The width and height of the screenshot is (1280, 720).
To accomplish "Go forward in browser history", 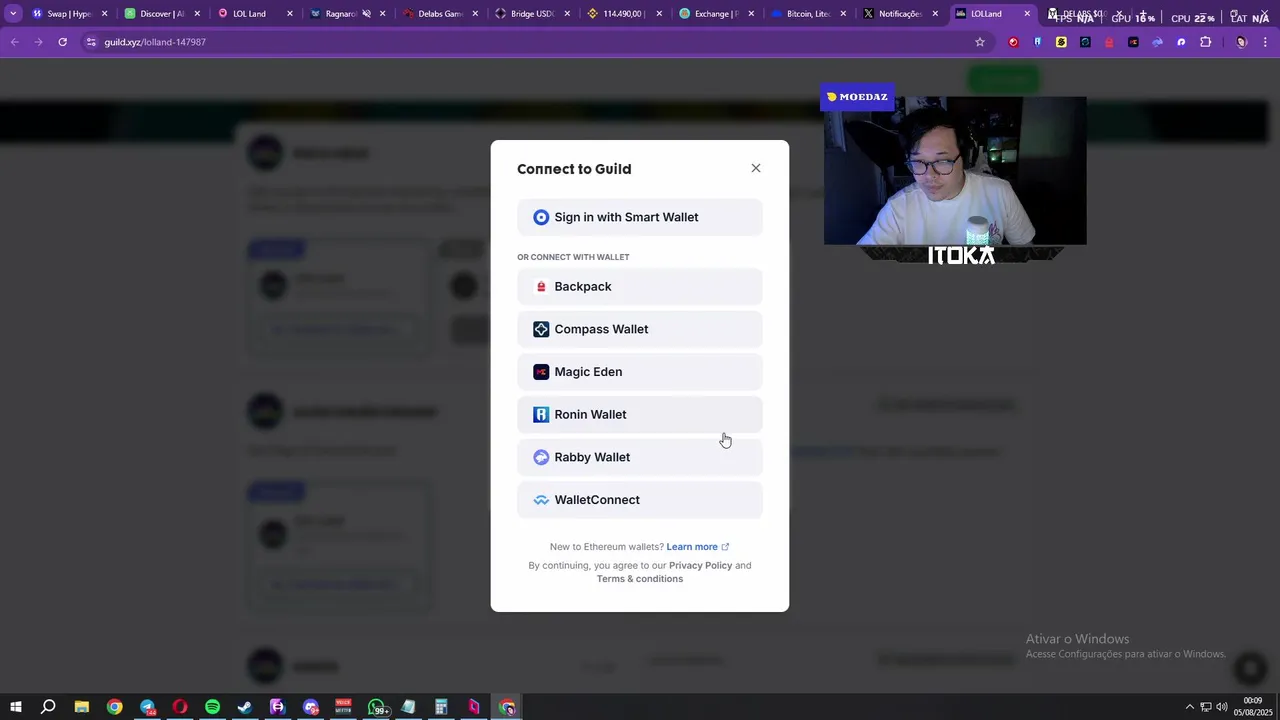I will [38, 42].
